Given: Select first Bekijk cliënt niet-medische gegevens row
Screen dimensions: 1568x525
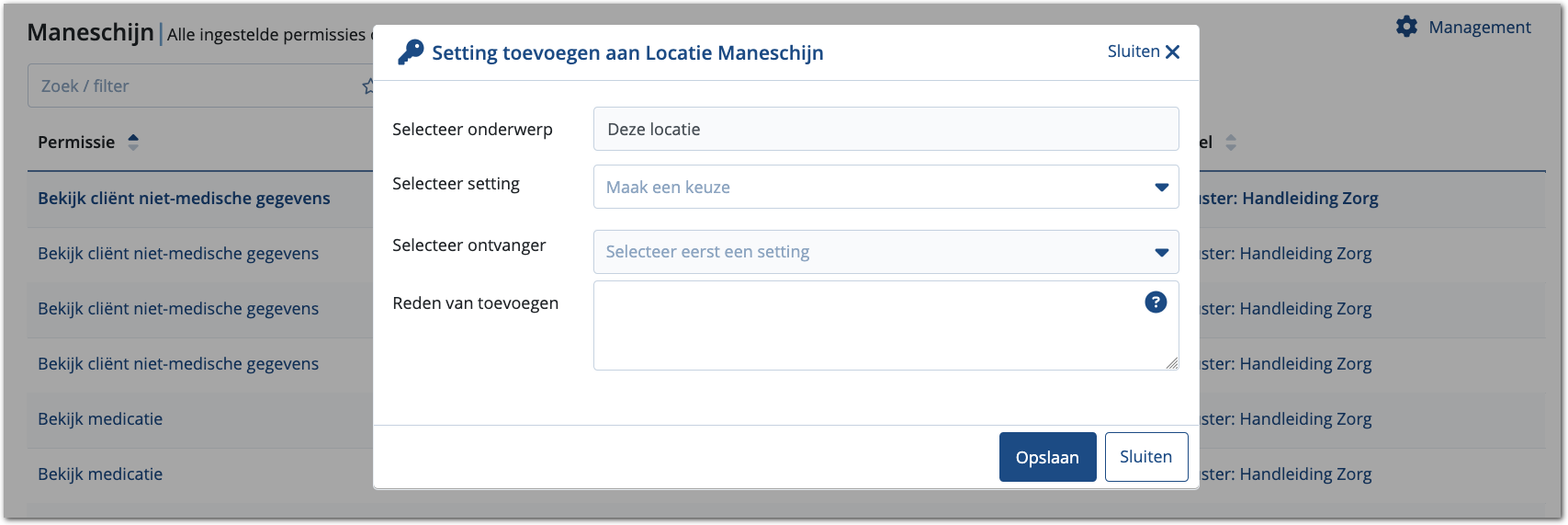Looking at the screenshot, I should click(184, 199).
